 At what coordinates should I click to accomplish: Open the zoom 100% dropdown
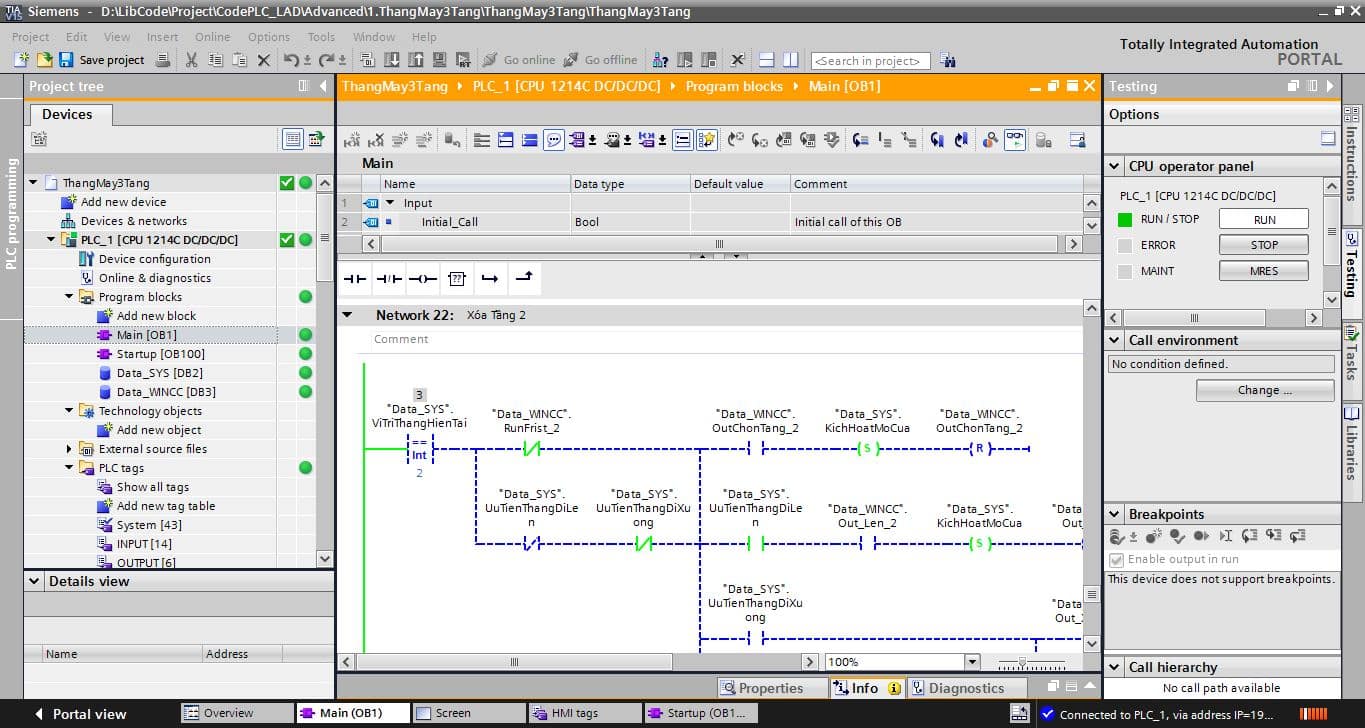pos(971,662)
